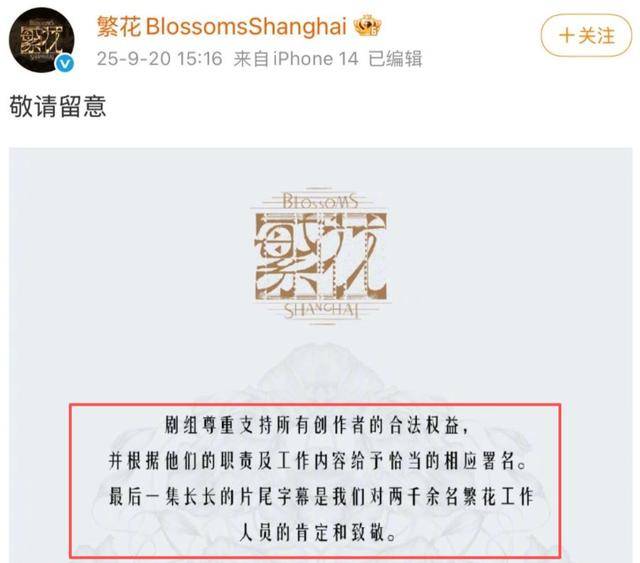
Task: Click the gold 繁花 logo in image
Action: [320, 256]
